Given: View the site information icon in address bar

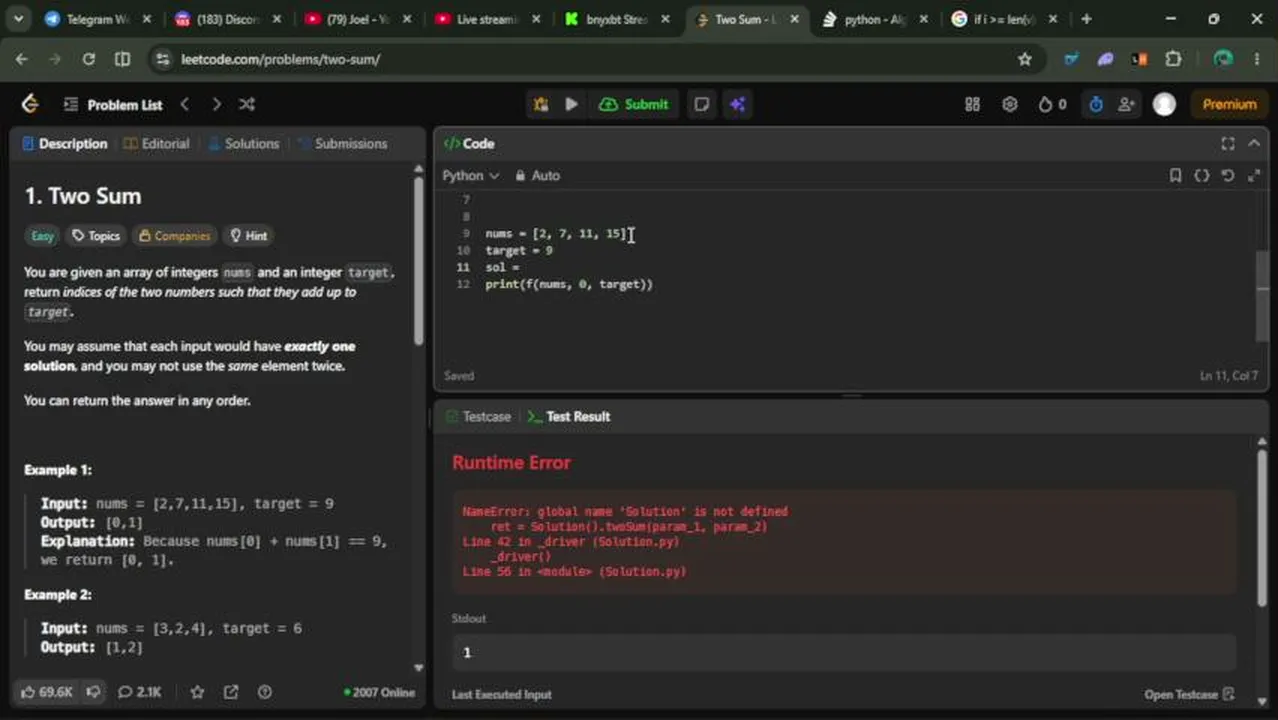Looking at the screenshot, I should (x=163, y=59).
